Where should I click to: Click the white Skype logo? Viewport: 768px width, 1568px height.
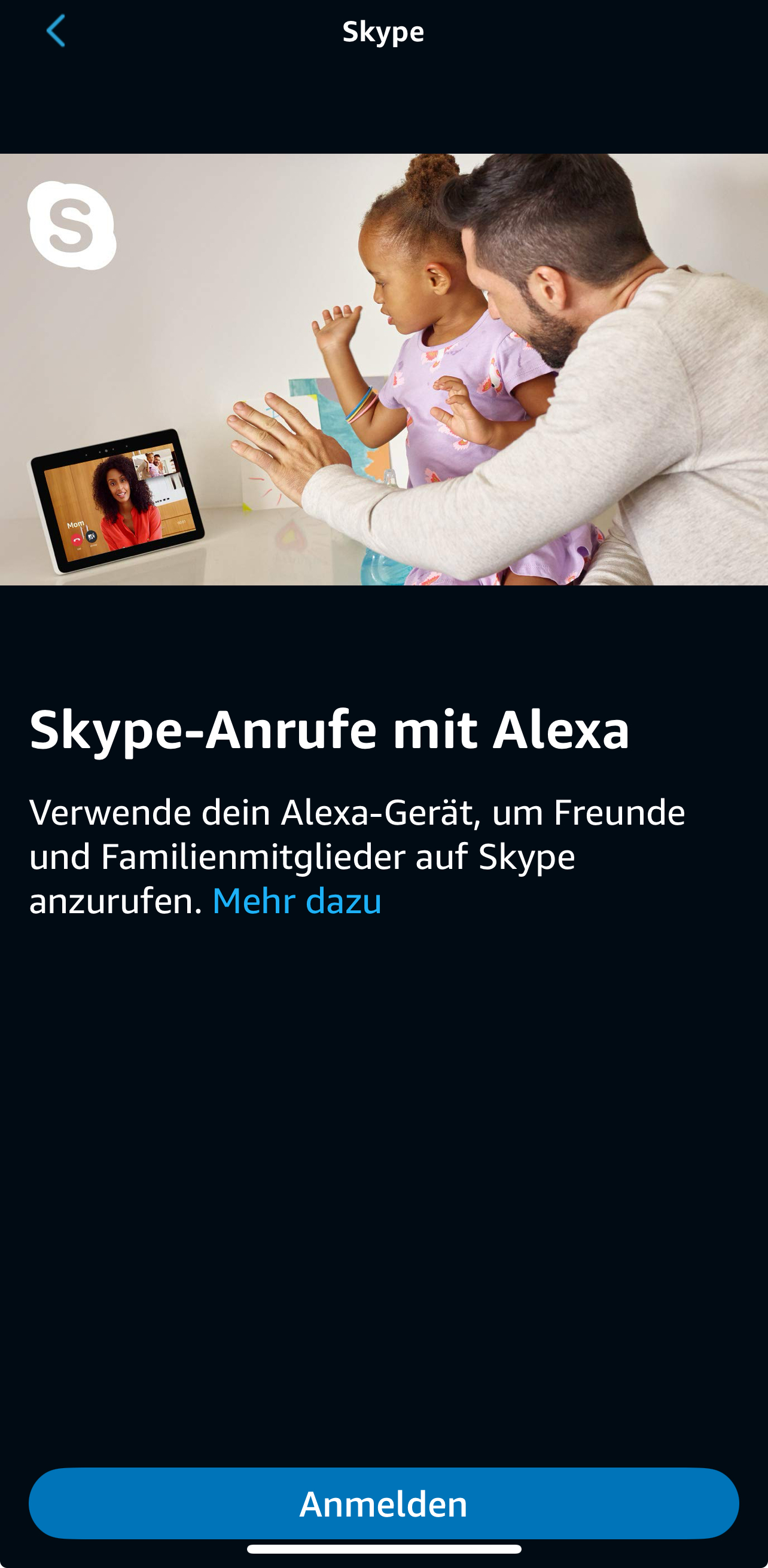point(72,225)
